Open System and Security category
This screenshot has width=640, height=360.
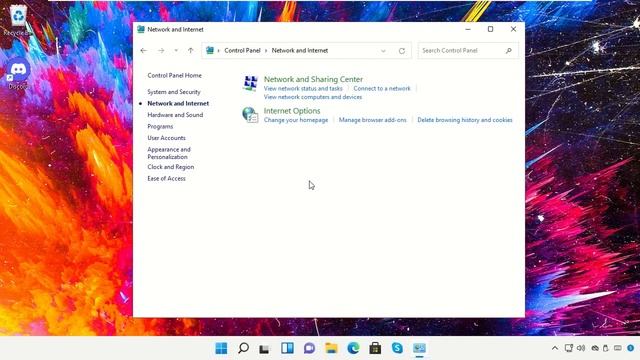[174, 92]
